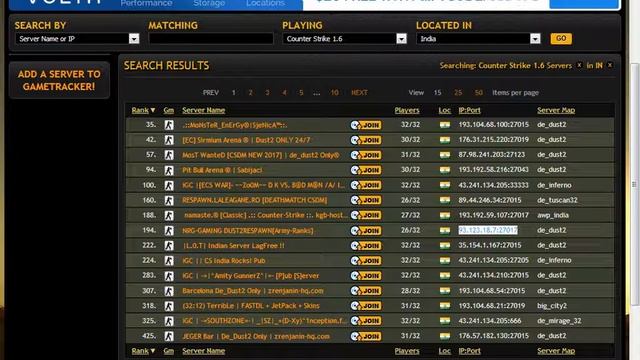
Task: Join the IGC SOUTHZONE server
Action: (366, 321)
